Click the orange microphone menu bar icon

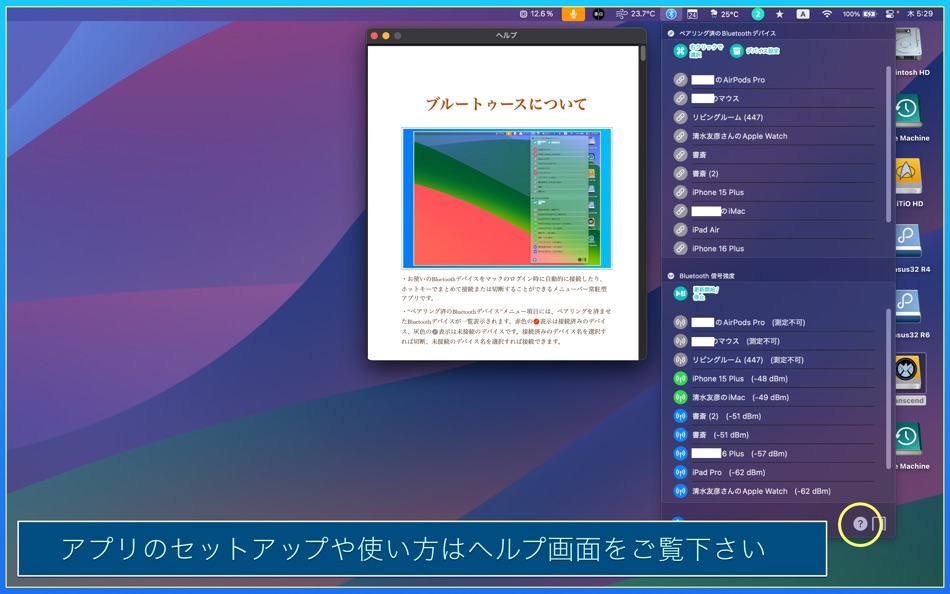tap(573, 14)
